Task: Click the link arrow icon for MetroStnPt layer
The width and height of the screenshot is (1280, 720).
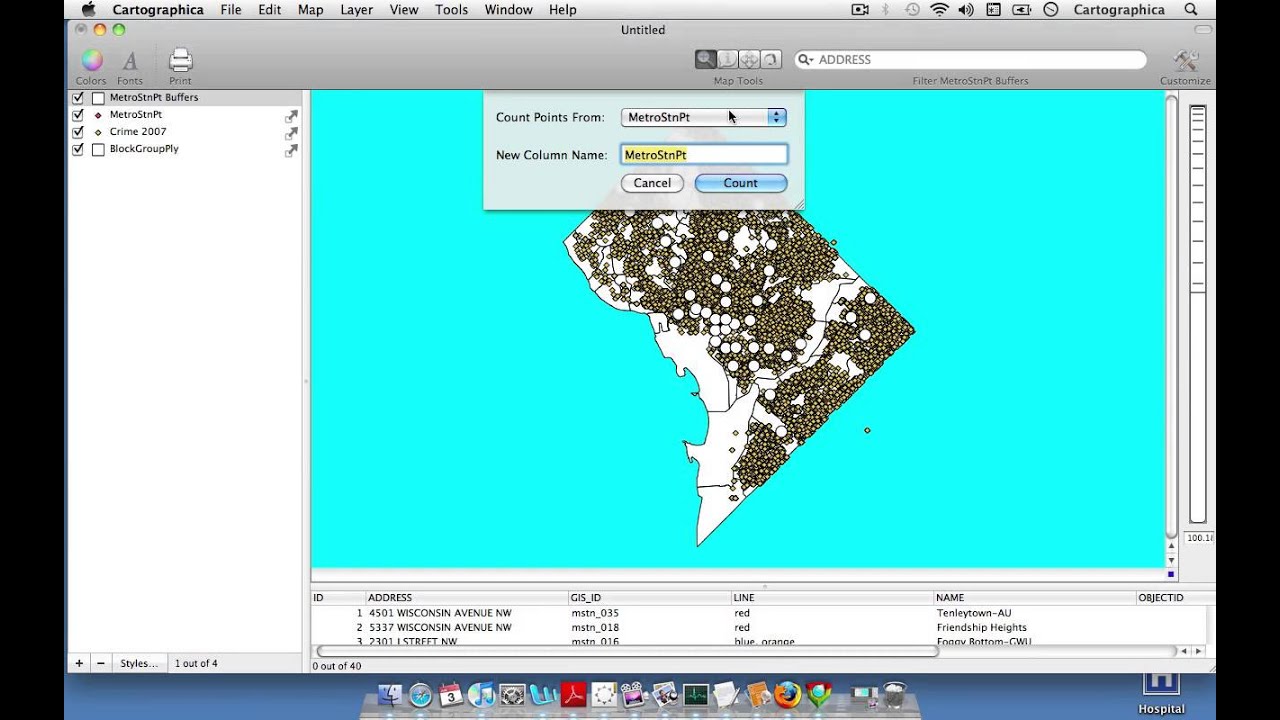Action: [291, 116]
